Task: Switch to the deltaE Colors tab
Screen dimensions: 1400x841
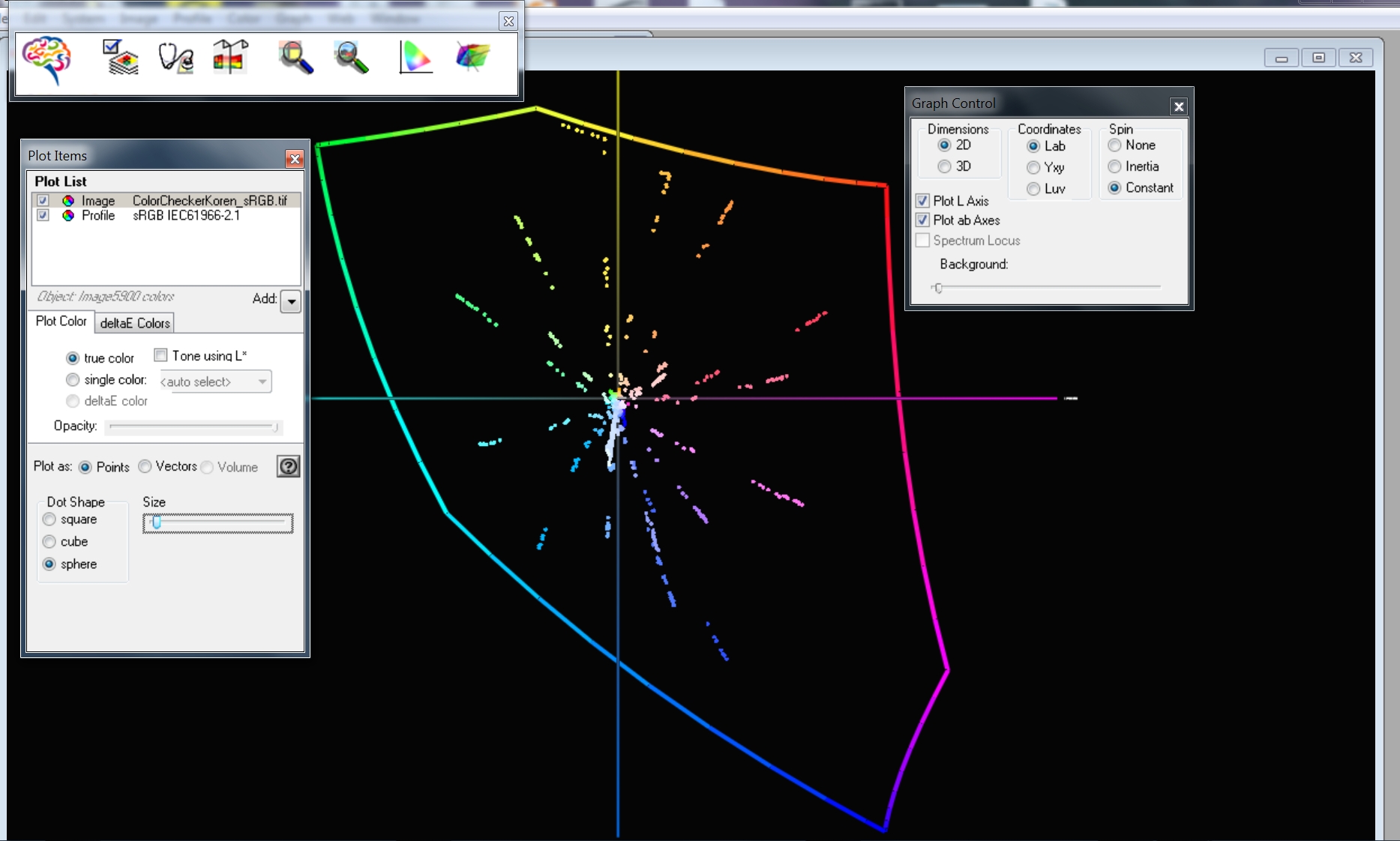Action: click(135, 323)
